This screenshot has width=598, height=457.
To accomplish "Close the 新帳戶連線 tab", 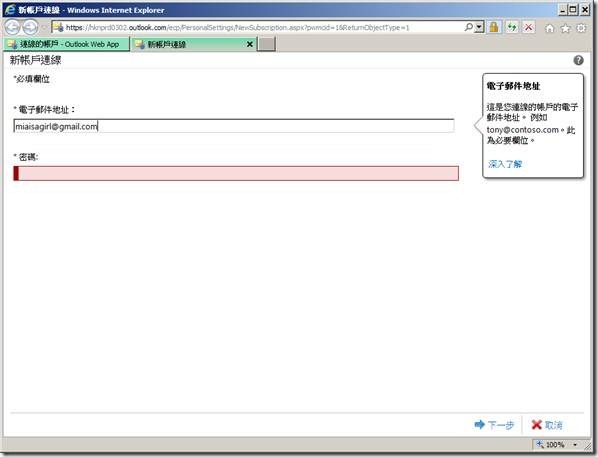I will [x=250, y=44].
